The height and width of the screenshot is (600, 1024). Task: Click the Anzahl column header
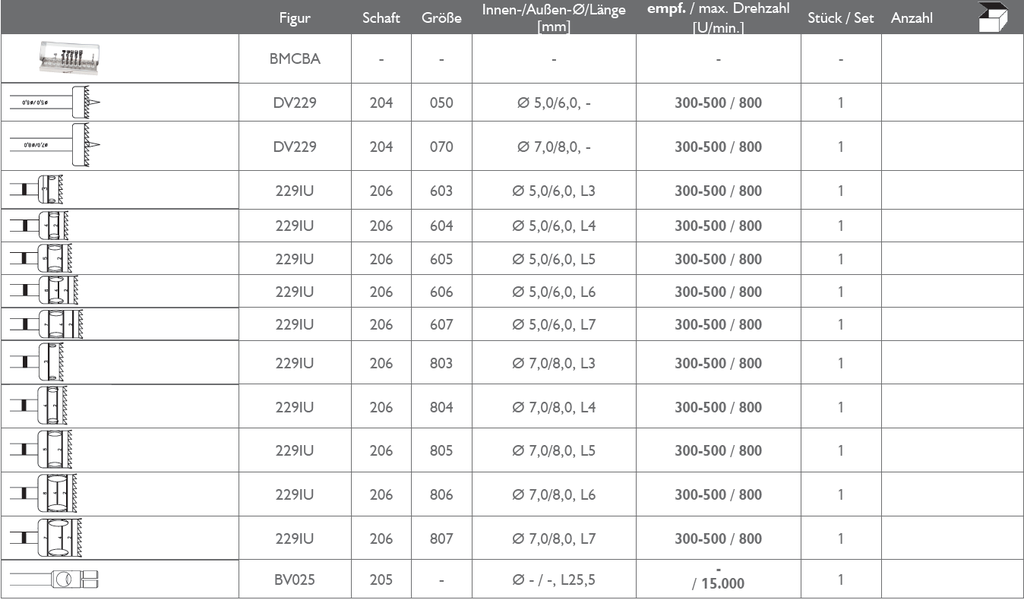pyautogui.click(x=912, y=18)
